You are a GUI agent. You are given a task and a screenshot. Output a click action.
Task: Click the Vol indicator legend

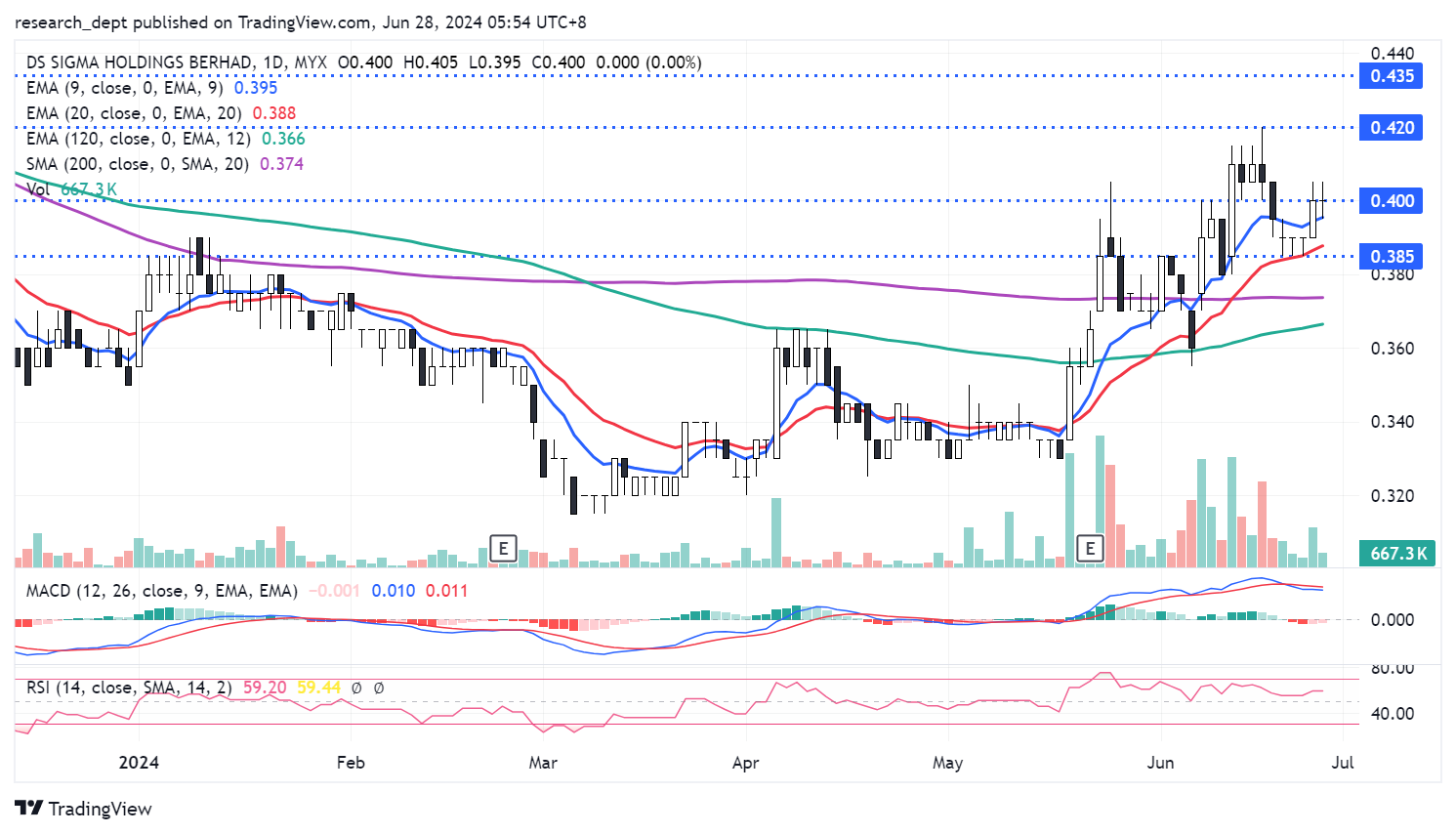[38, 189]
